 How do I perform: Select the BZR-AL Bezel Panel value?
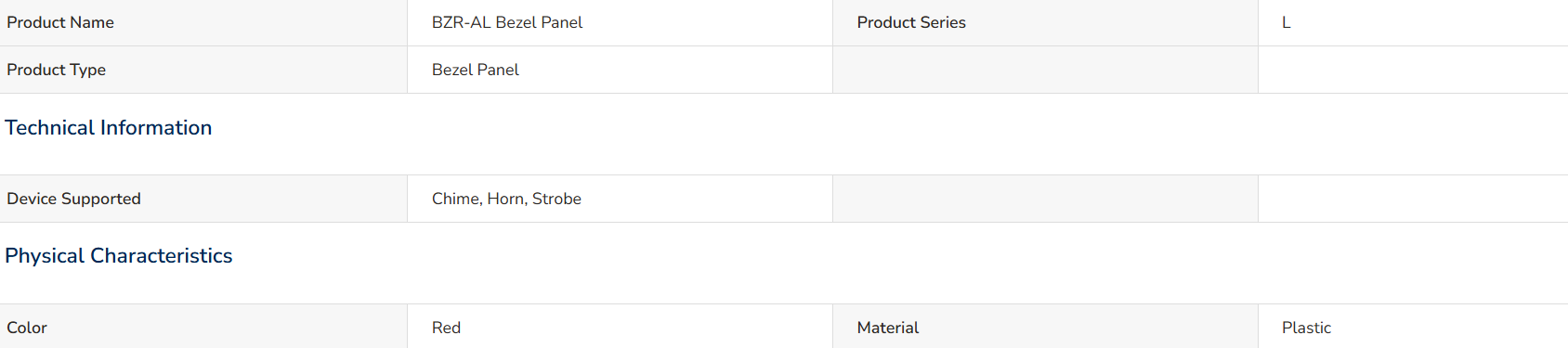(x=507, y=22)
